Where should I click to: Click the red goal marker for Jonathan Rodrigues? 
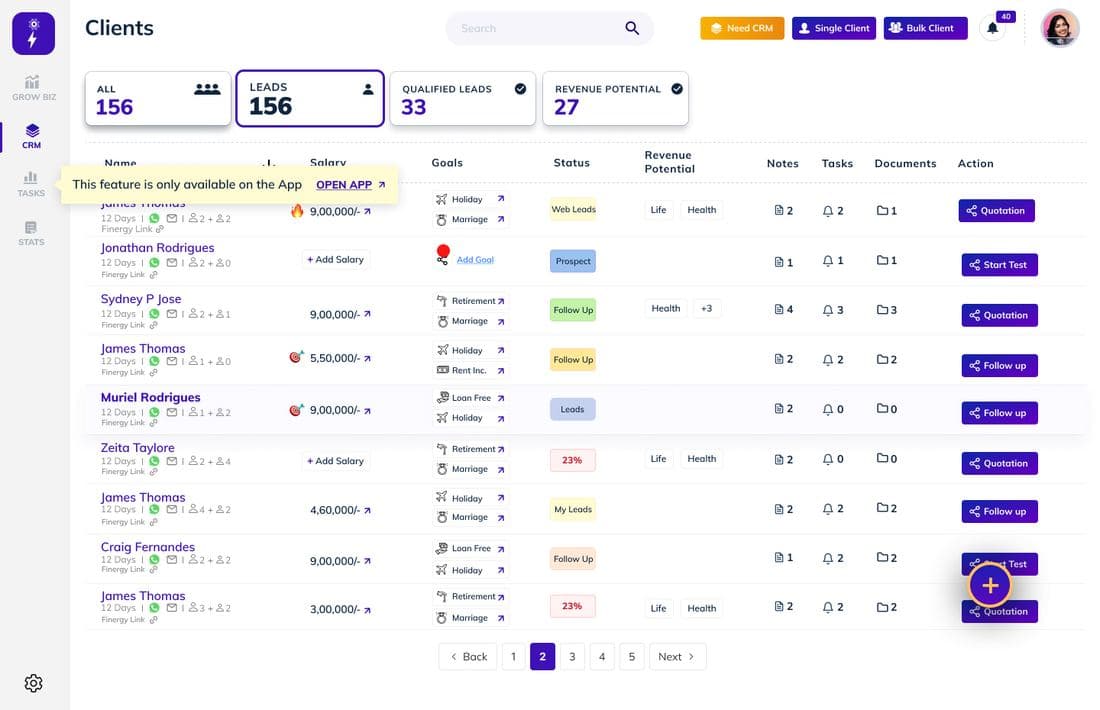click(443, 251)
